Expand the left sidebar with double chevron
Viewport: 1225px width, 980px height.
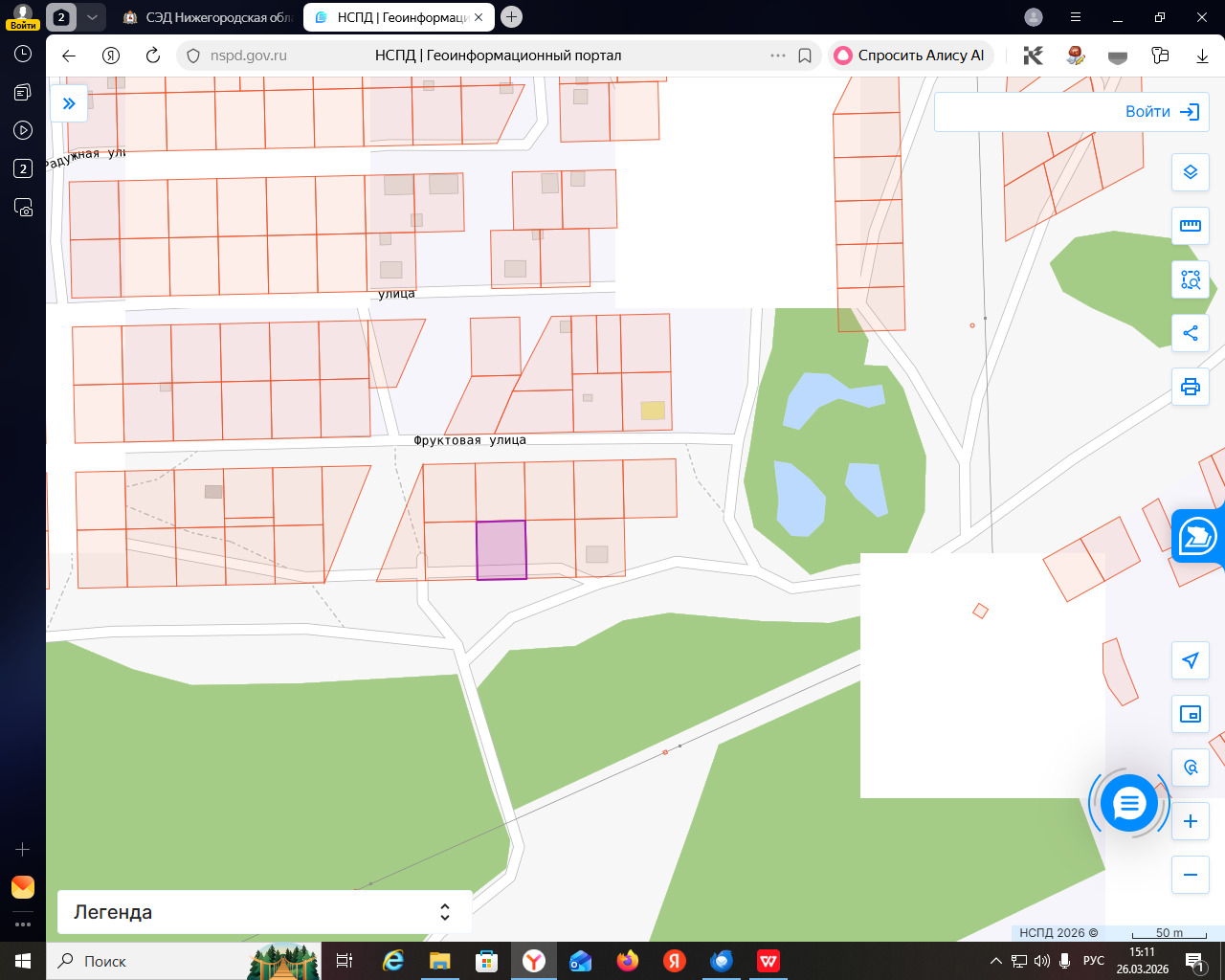click(x=69, y=103)
